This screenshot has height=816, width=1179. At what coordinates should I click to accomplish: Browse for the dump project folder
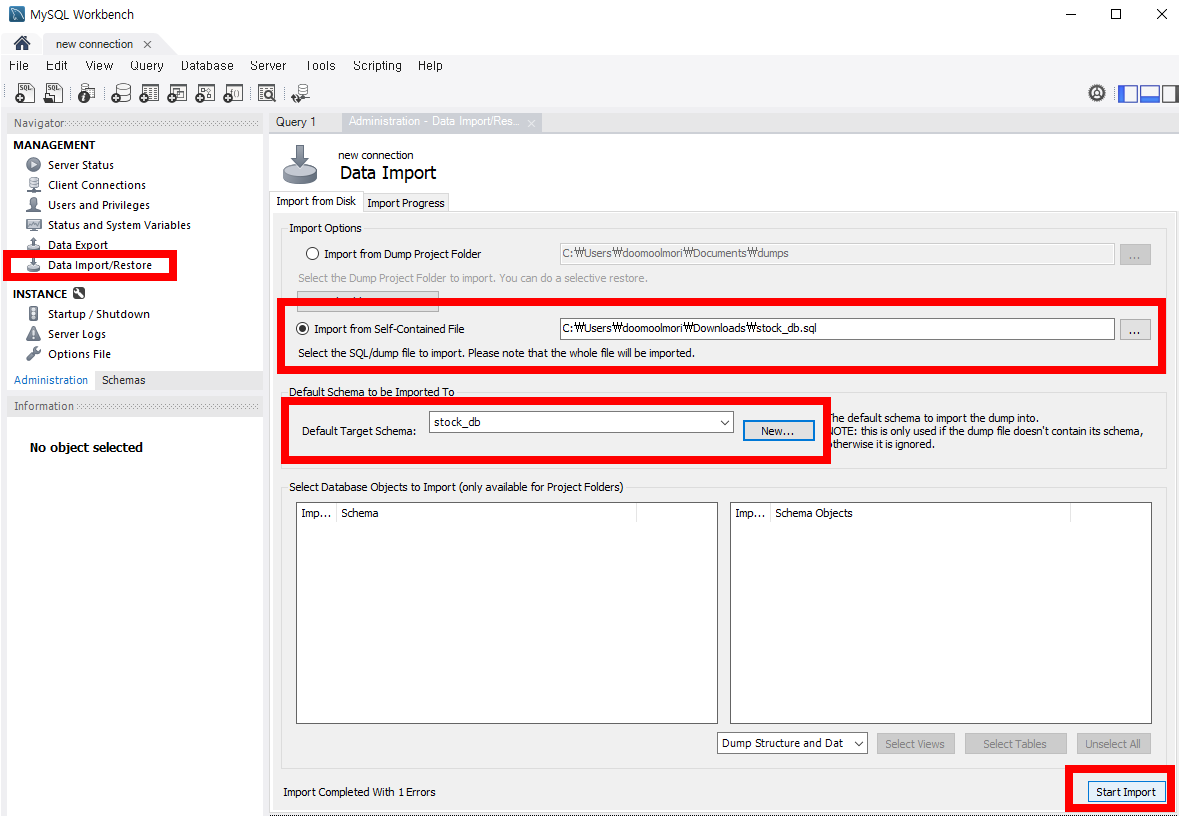click(1135, 254)
